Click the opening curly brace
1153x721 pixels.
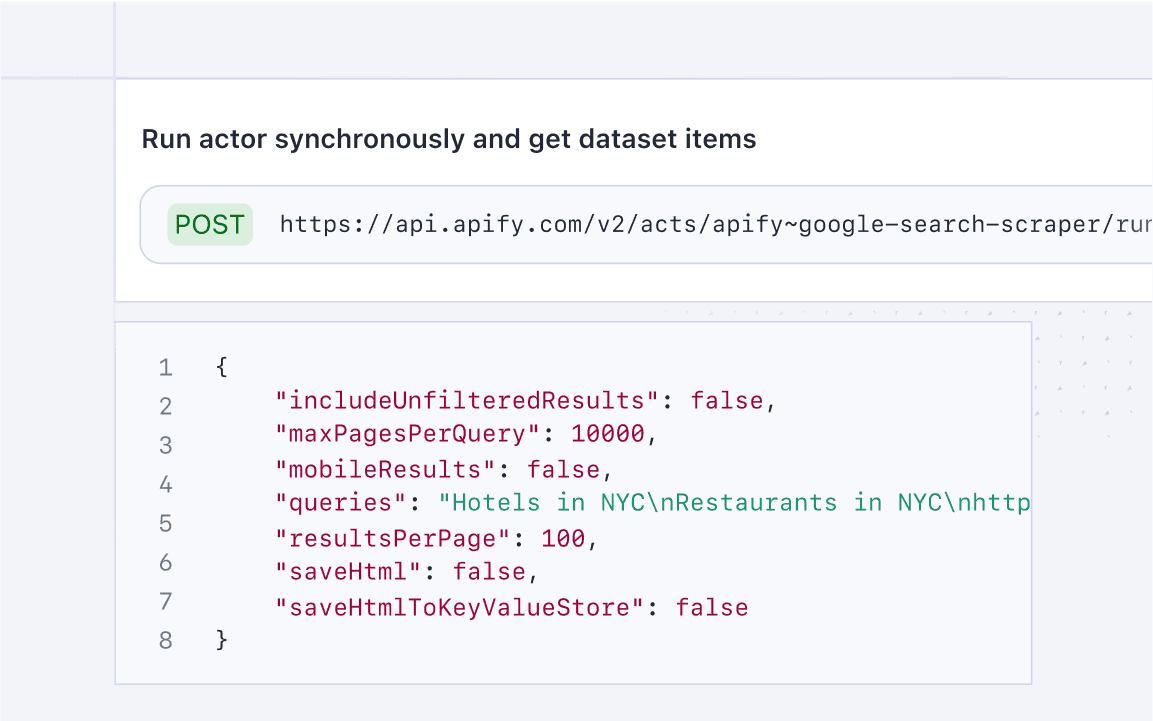click(x=222, y=367)
